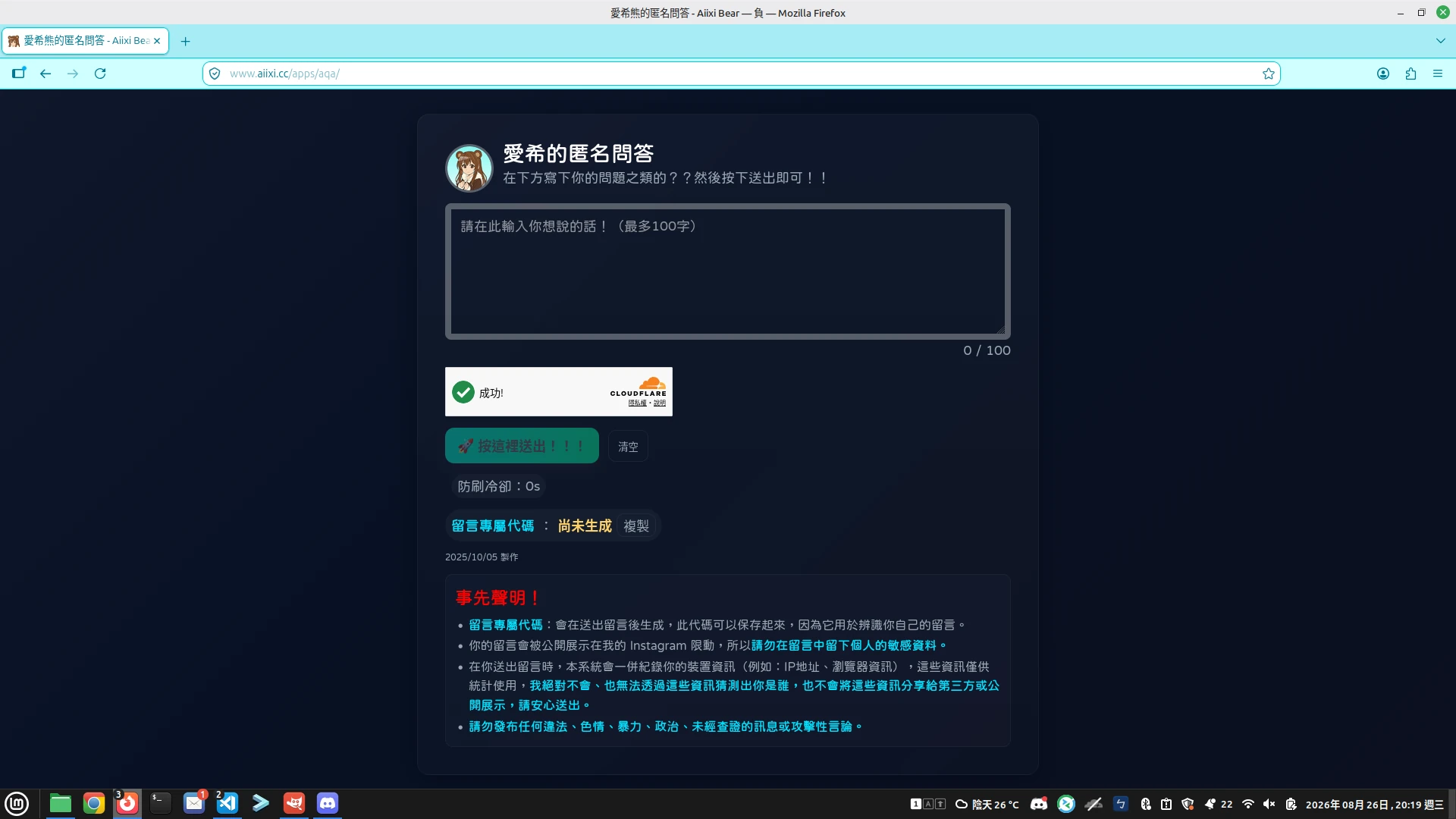Clear the message with 清空

point(628,447)
